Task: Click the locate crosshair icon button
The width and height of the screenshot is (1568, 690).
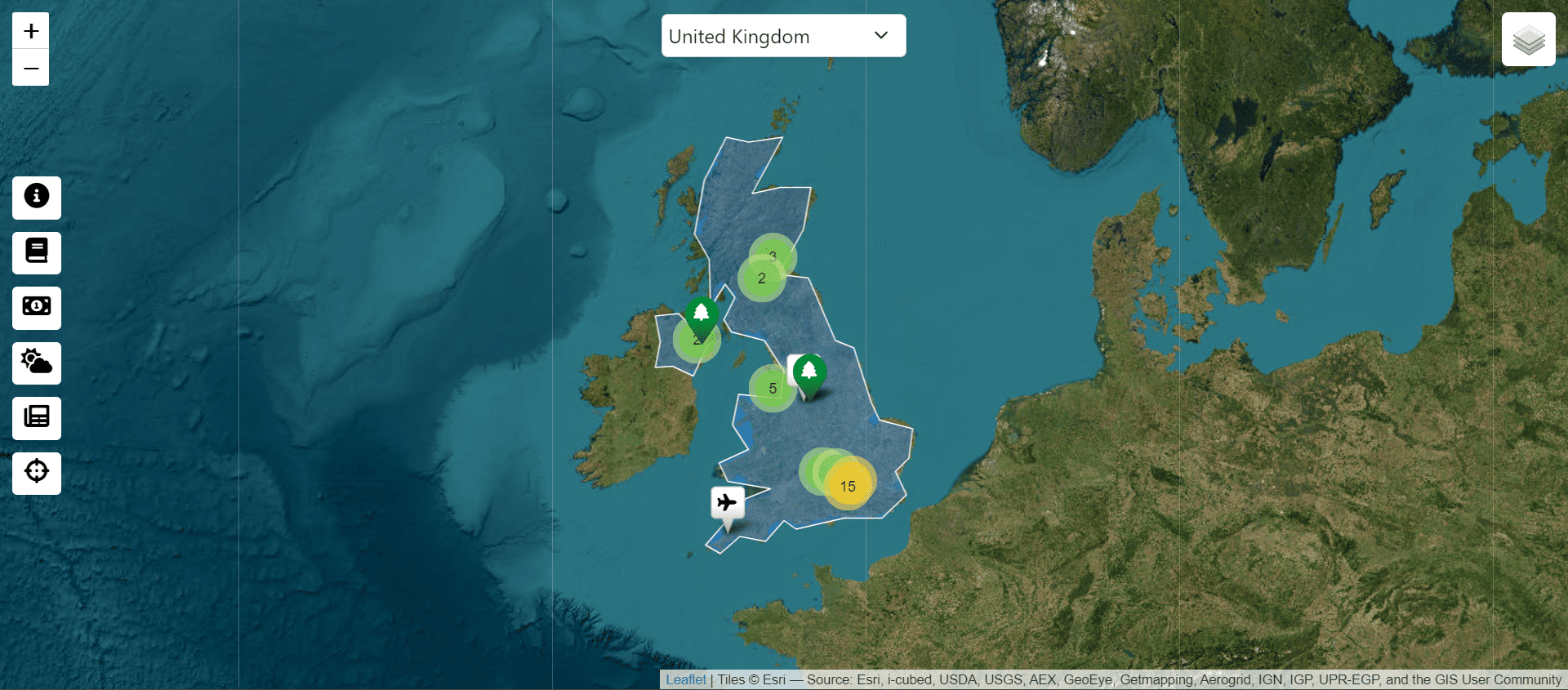Action: (37, 473)
